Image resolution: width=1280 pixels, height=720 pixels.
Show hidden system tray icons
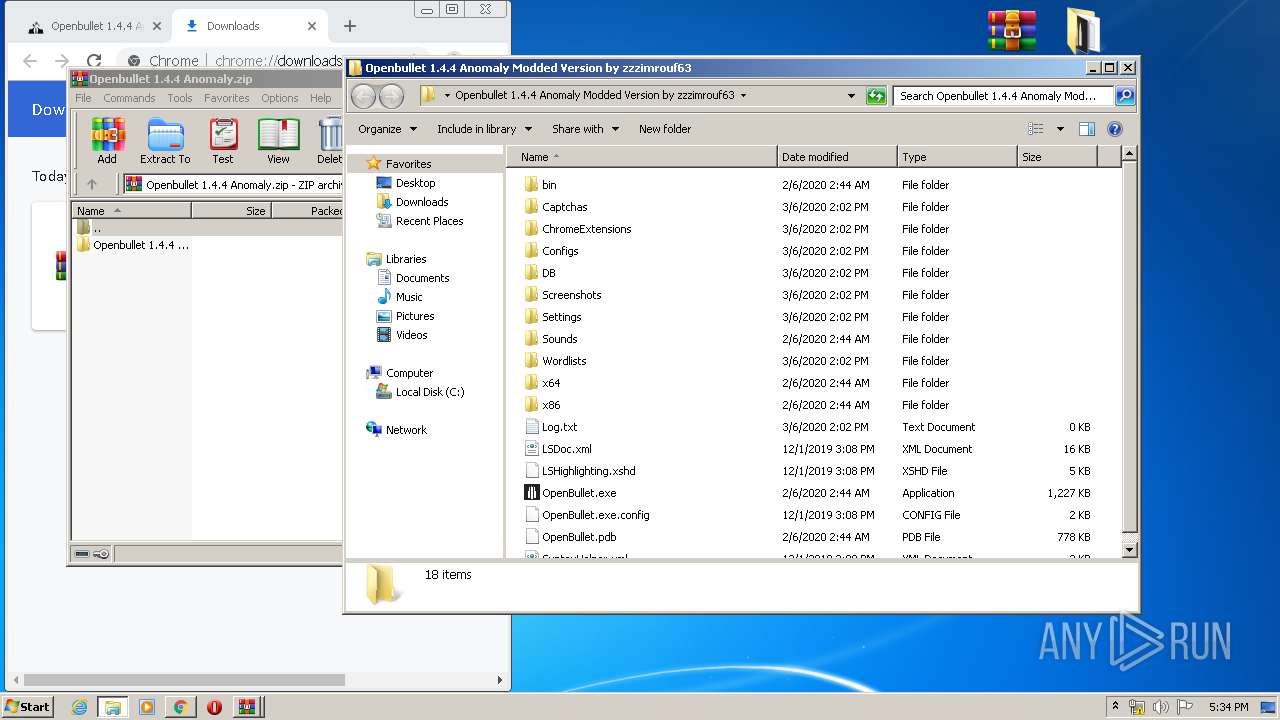[x=1116, y=707]
